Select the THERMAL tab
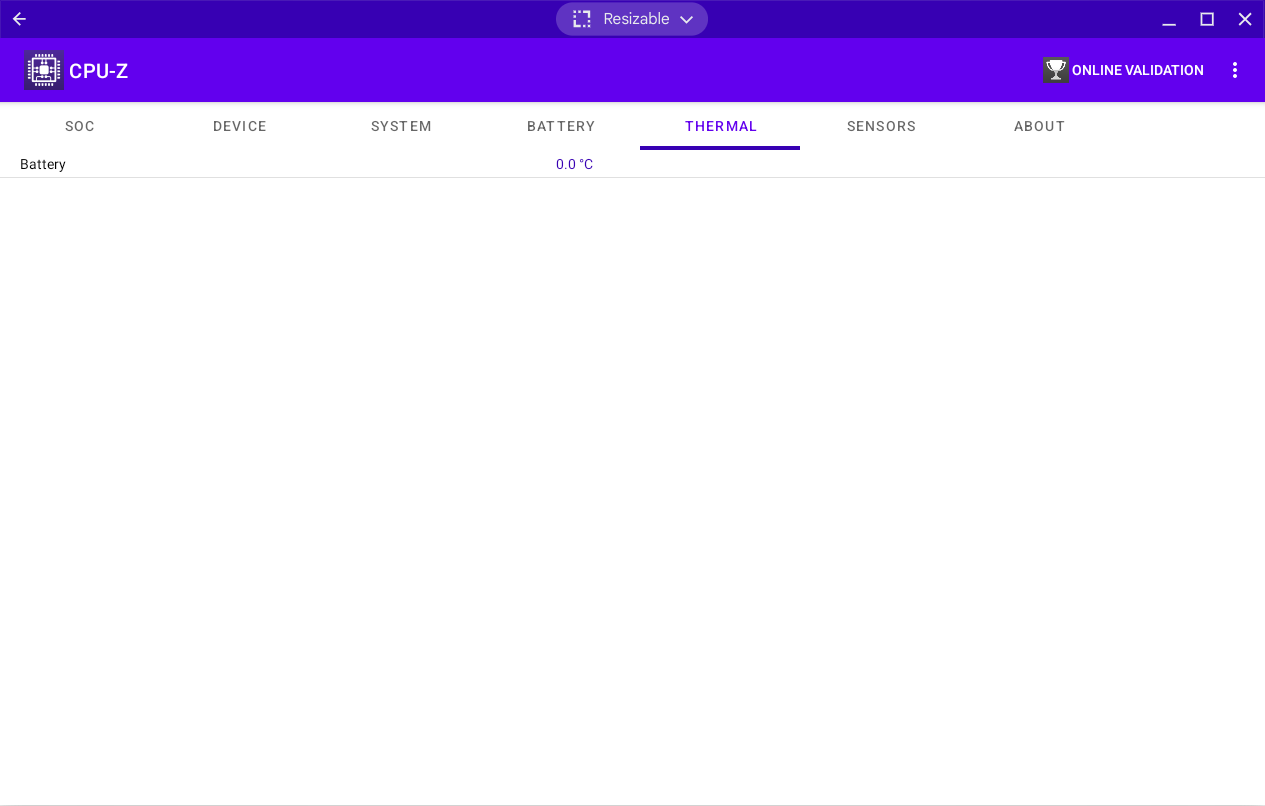Viewport: 1265px width, 806px height. point(721,126)
